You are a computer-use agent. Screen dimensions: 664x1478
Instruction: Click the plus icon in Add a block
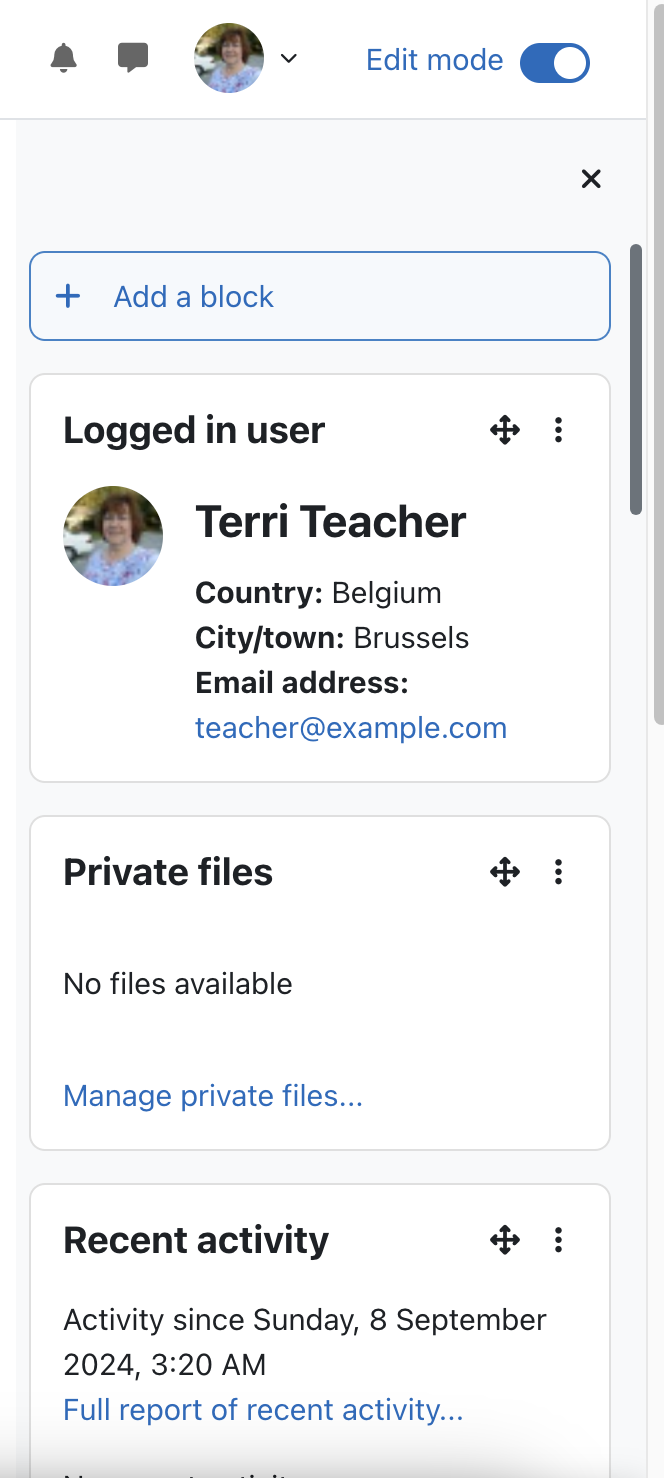pos(68,296)
